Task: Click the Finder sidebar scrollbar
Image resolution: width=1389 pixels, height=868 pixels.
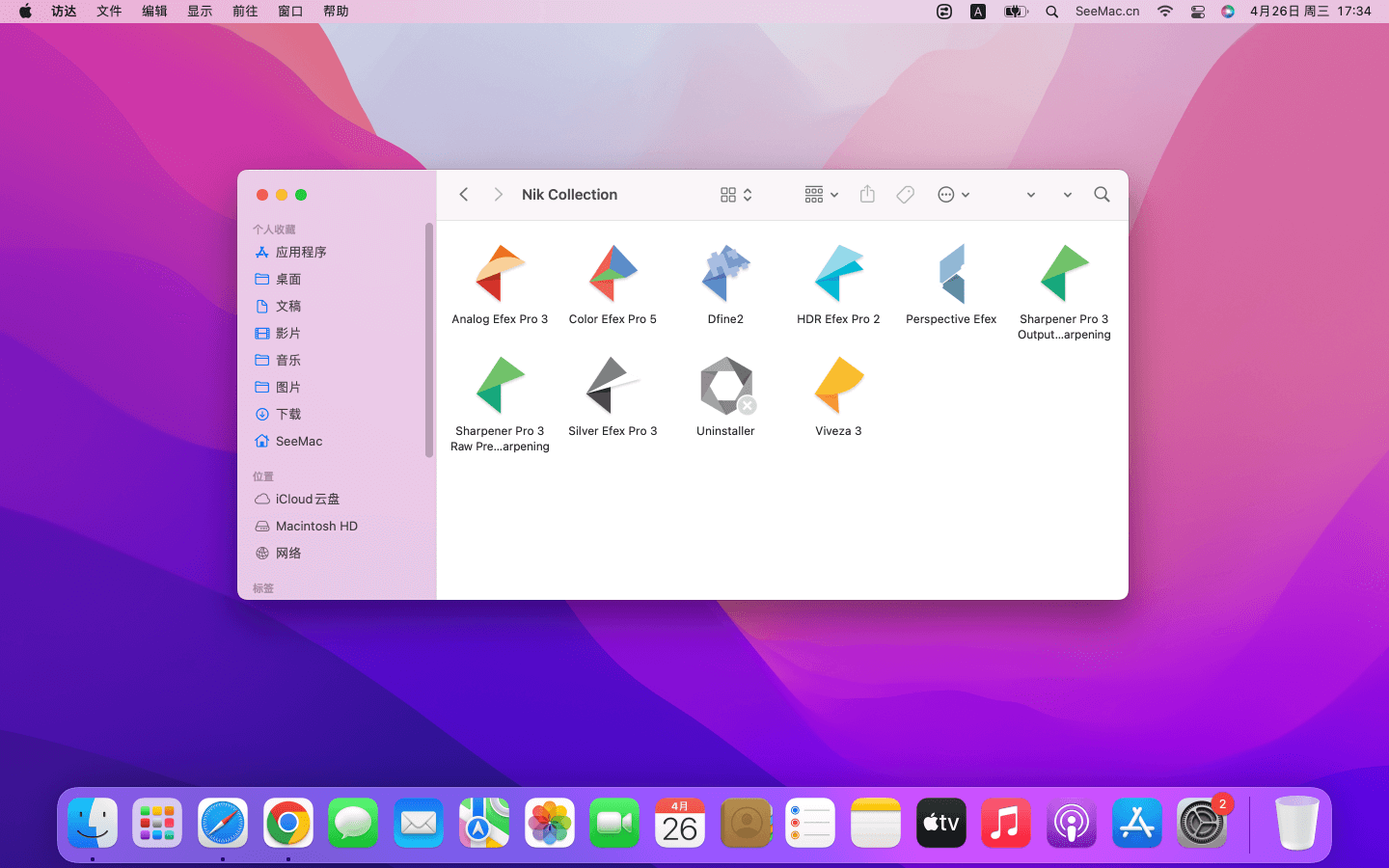Action: [x=429, y=339]
